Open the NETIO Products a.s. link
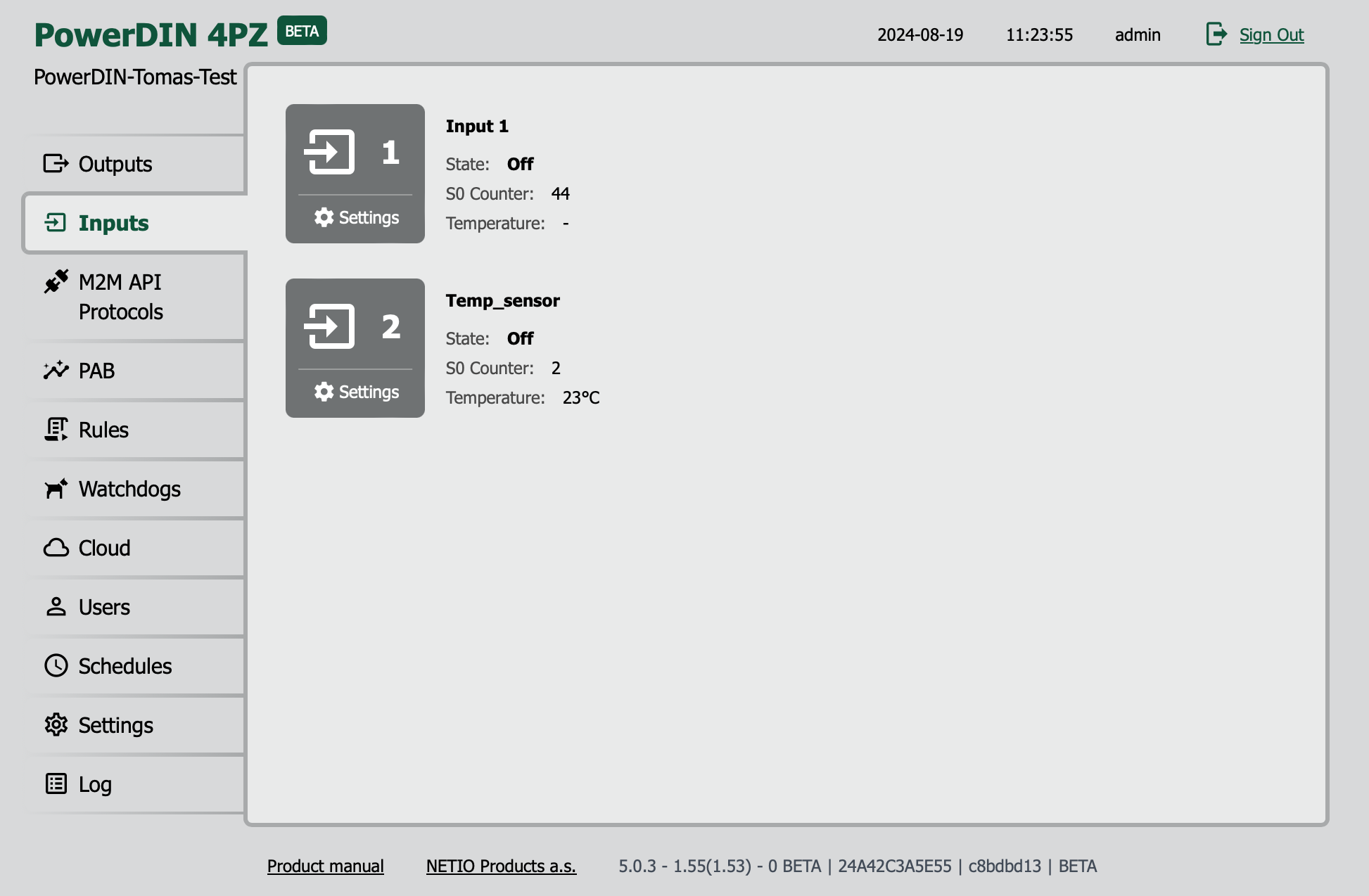 click(501, 866)
